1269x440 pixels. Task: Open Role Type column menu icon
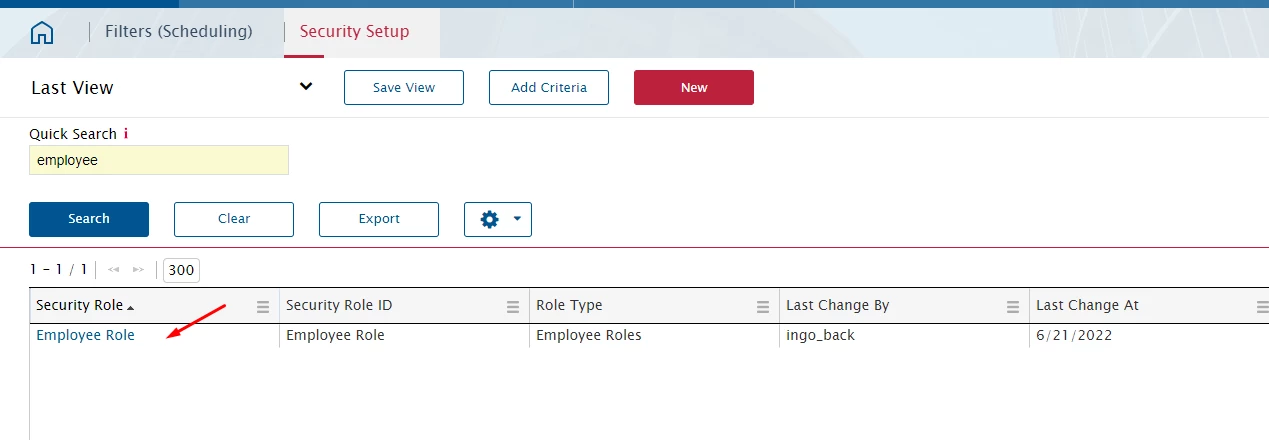pyautogui.click(x=763, y=306)
